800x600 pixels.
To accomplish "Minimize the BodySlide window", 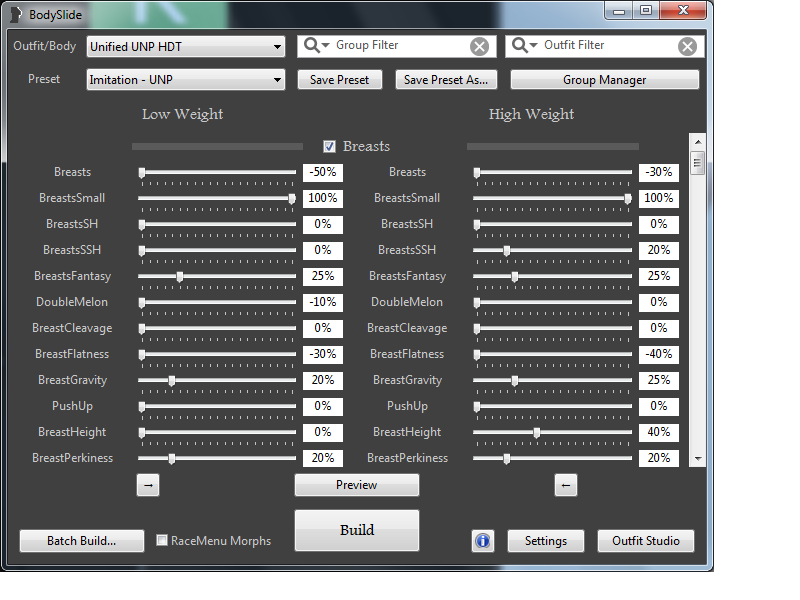I will 619,11.
